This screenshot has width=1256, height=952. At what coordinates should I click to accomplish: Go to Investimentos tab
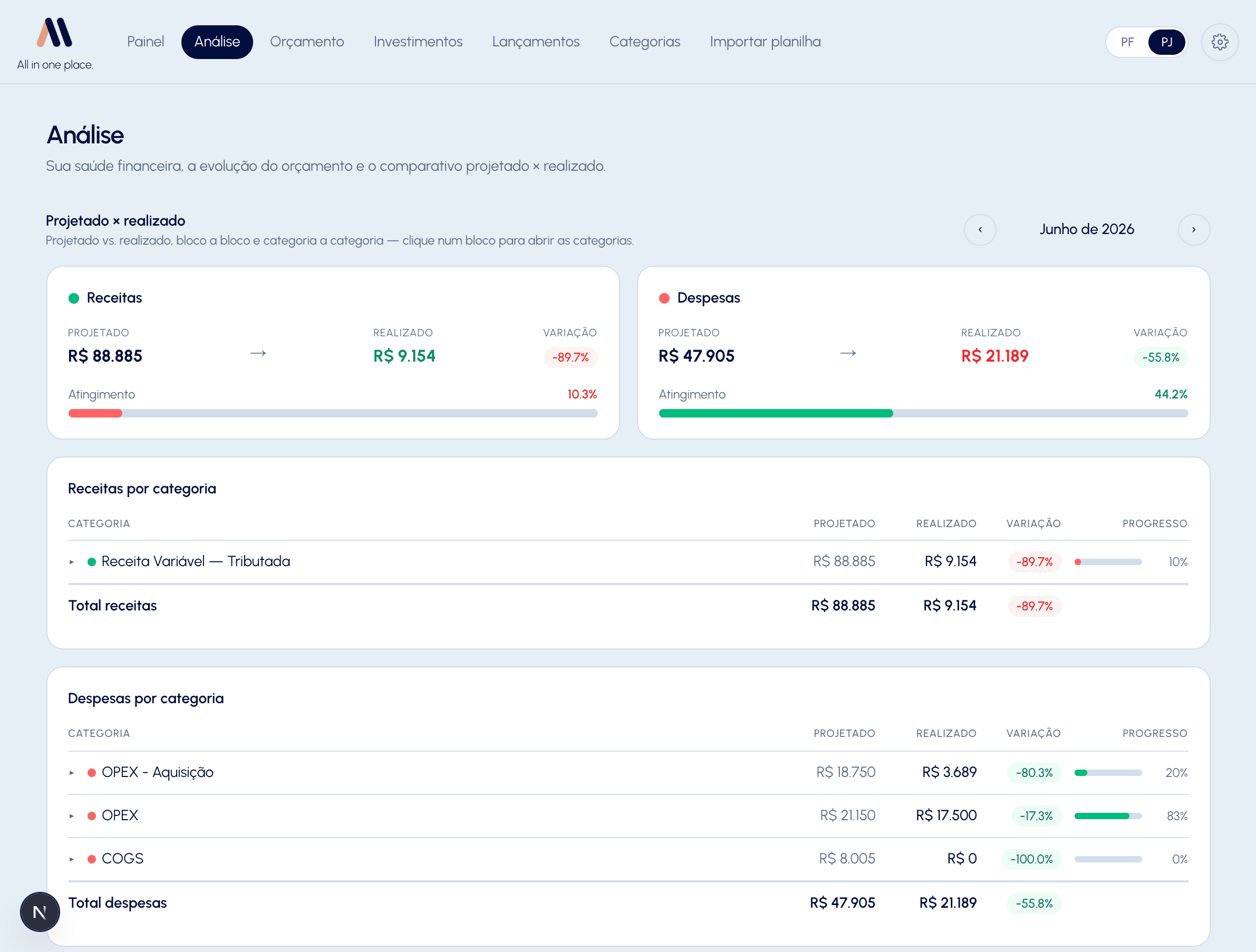[x=418, y=42]
